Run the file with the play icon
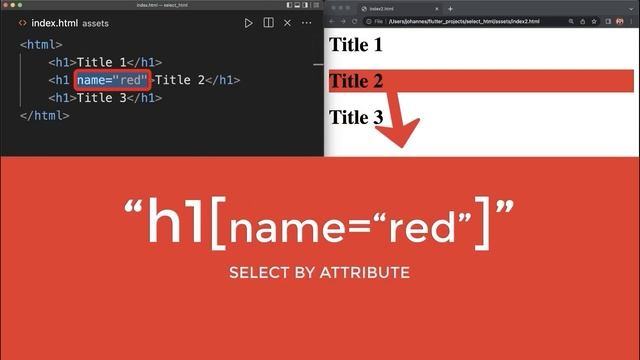Image resolution: width=640 pixels, height=360 pixels. point(248,23)
